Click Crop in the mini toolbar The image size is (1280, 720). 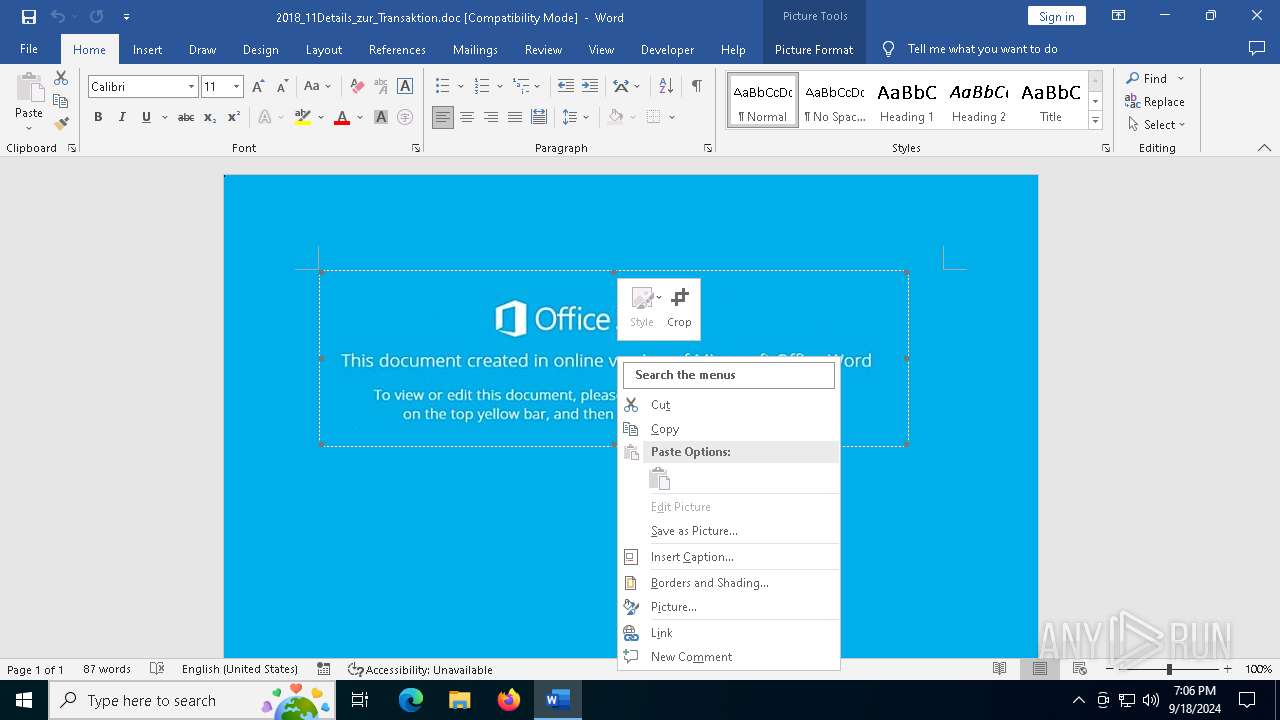(x=679, y=308)
